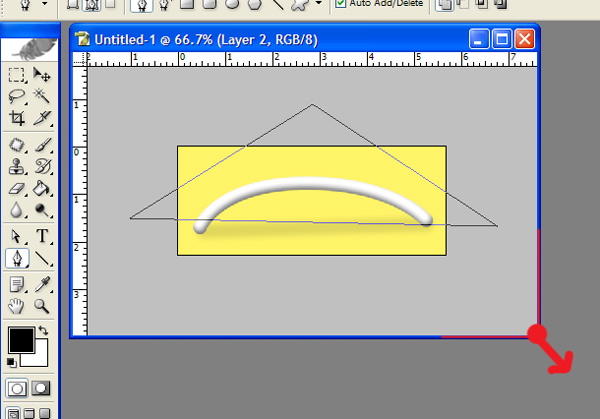Expand the shape geometry options arrow
Image resolution: width=600 pixels, height=419 pixels.
pyautogui.click(x=319, y=4)
